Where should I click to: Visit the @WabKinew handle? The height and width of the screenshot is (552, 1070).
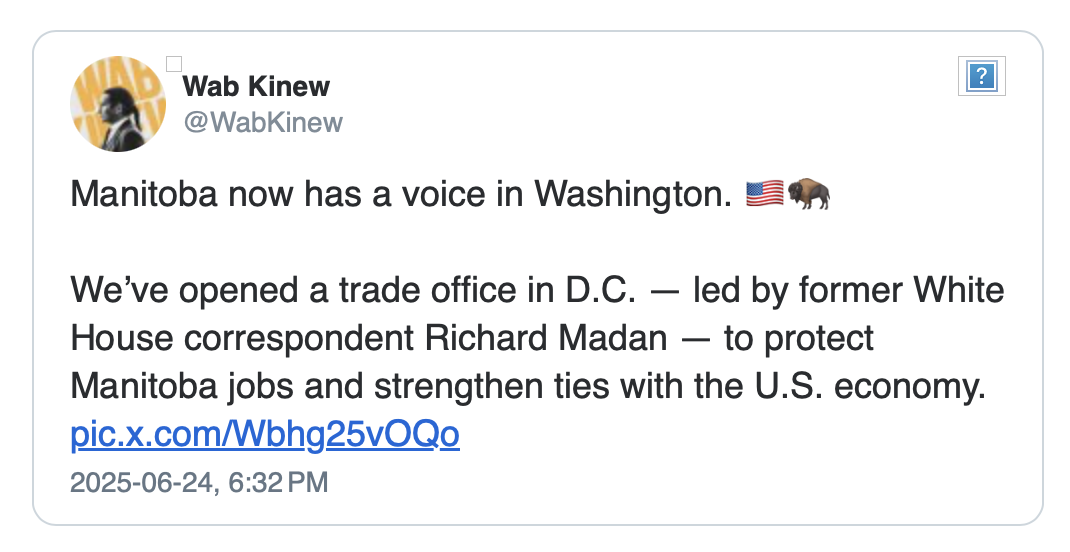coord(263,122)
